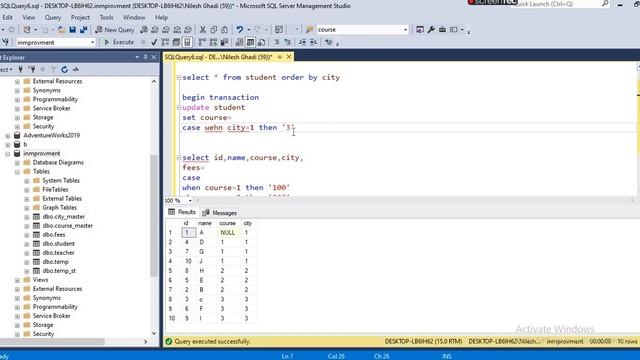Pin the Object Explorer panel
640x360 pixels.
[x=145, y=58]
